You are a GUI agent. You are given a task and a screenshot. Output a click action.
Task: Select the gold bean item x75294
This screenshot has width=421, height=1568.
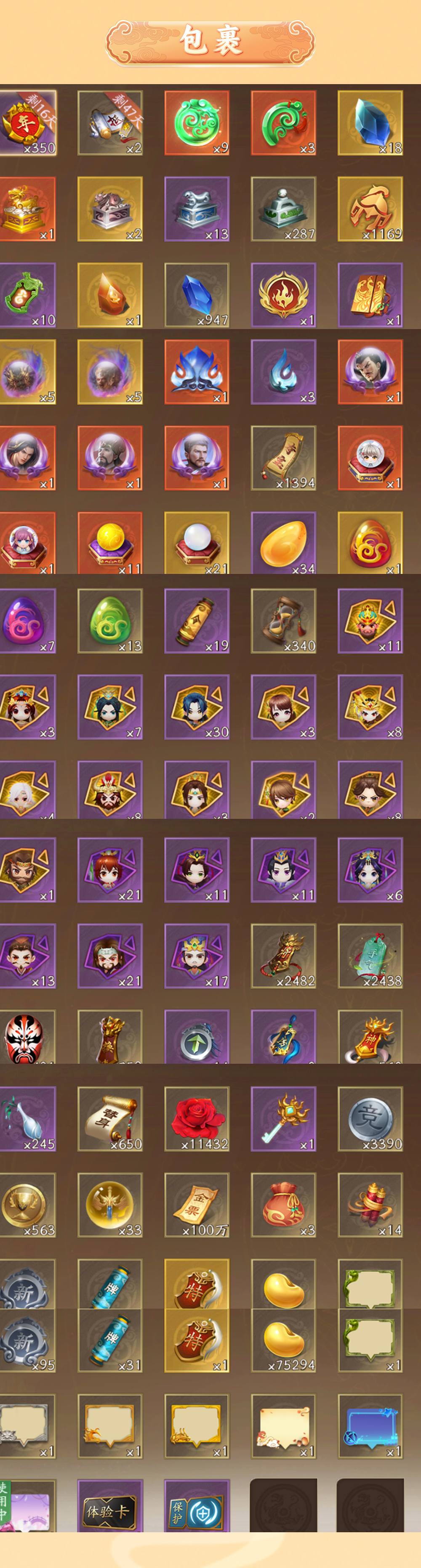[x=283, y=1341]
